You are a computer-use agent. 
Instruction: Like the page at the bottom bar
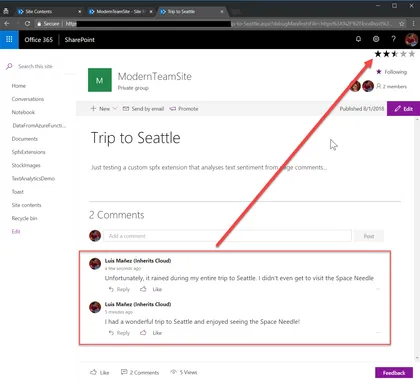click(100, 372)
